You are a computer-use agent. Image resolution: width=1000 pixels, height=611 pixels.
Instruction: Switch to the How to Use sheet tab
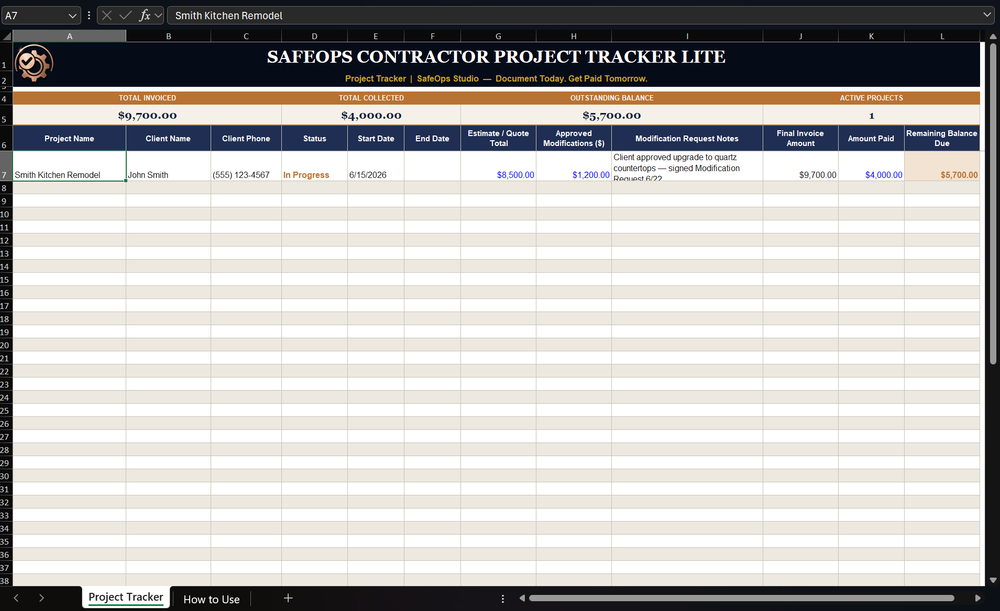pyautogui.click(x=211, y=599)
